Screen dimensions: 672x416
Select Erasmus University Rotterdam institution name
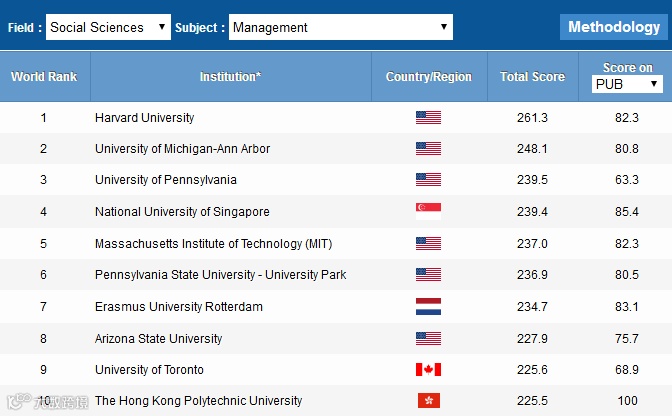click(x=179, y=307)
